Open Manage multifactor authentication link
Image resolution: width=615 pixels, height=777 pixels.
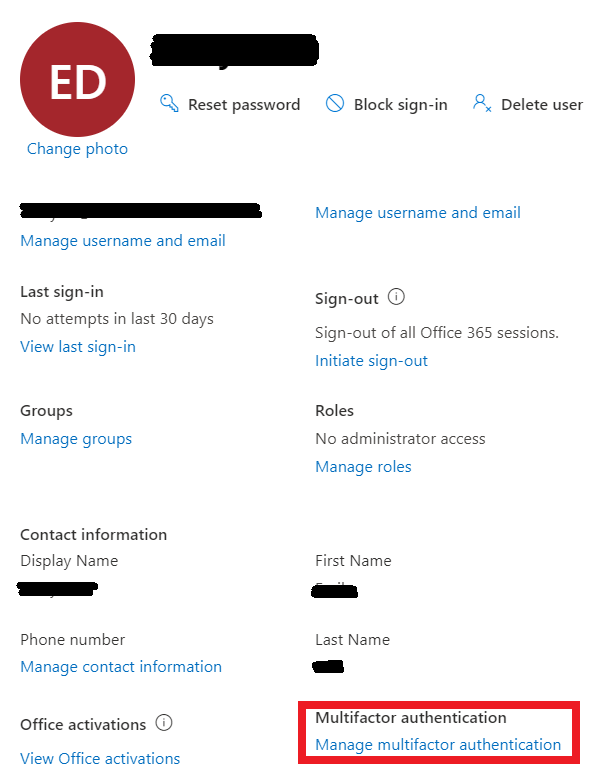438,745
